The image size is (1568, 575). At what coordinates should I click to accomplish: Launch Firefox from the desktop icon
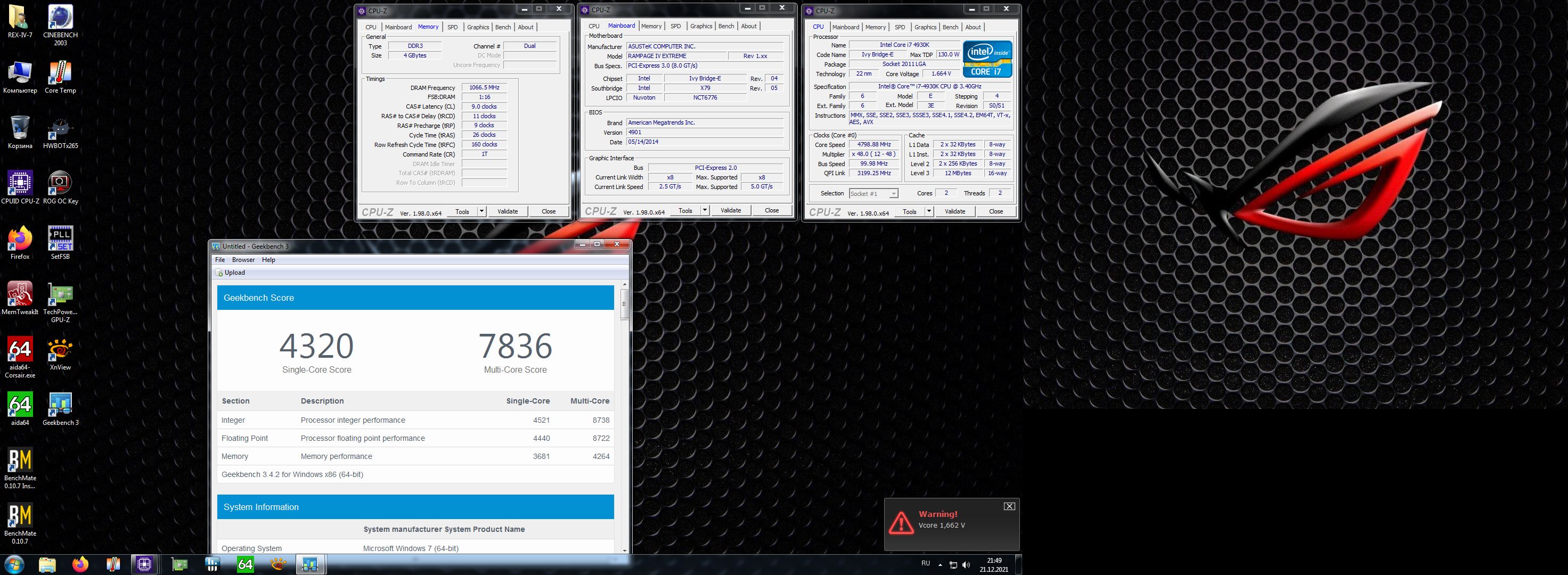point(20,243)
